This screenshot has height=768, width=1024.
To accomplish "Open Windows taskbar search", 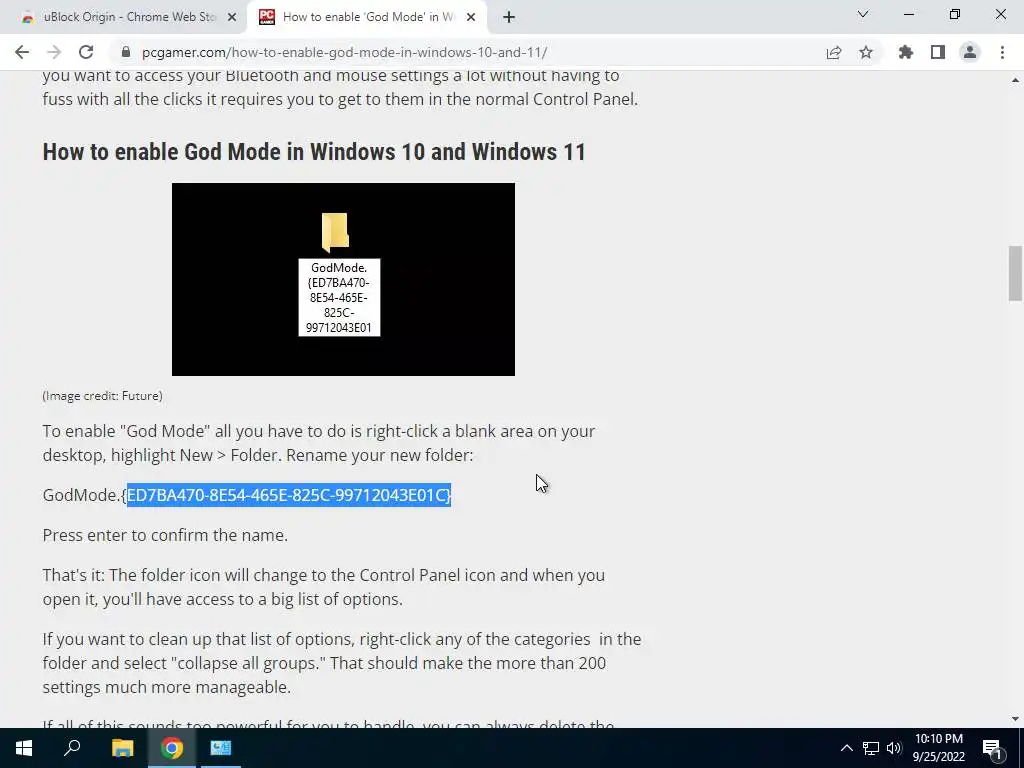I will (x=72, y=748).
